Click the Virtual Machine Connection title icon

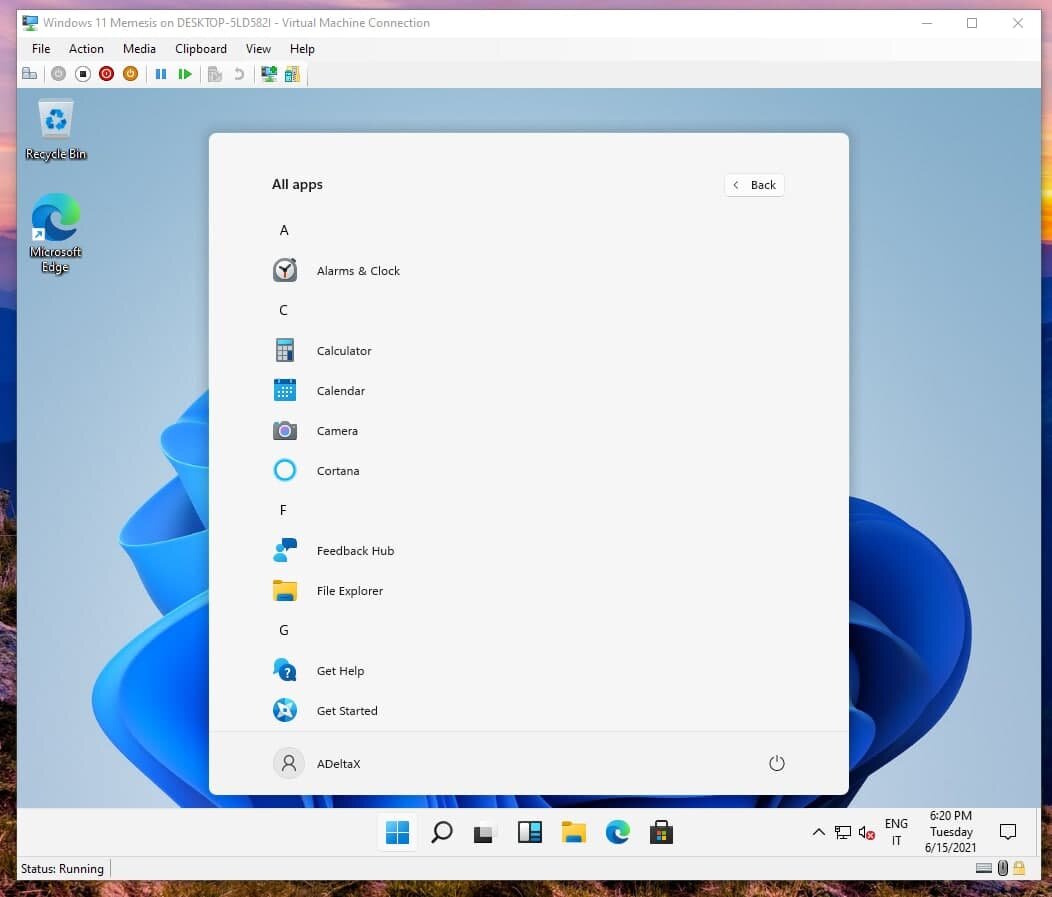click(30, 23)
